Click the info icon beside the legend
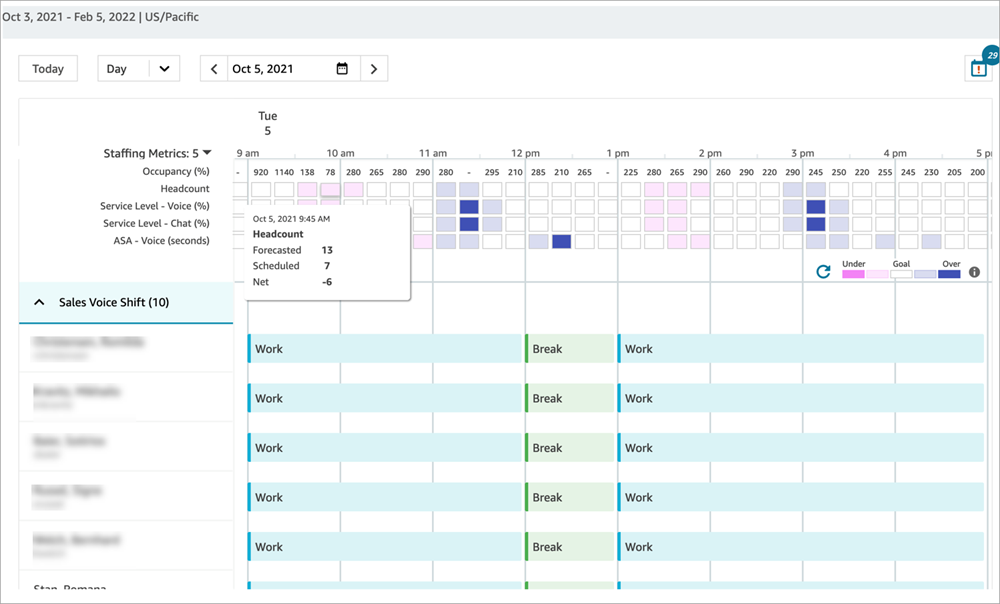The height and width of the screenshot is (604, 1000). click(973, 270)
